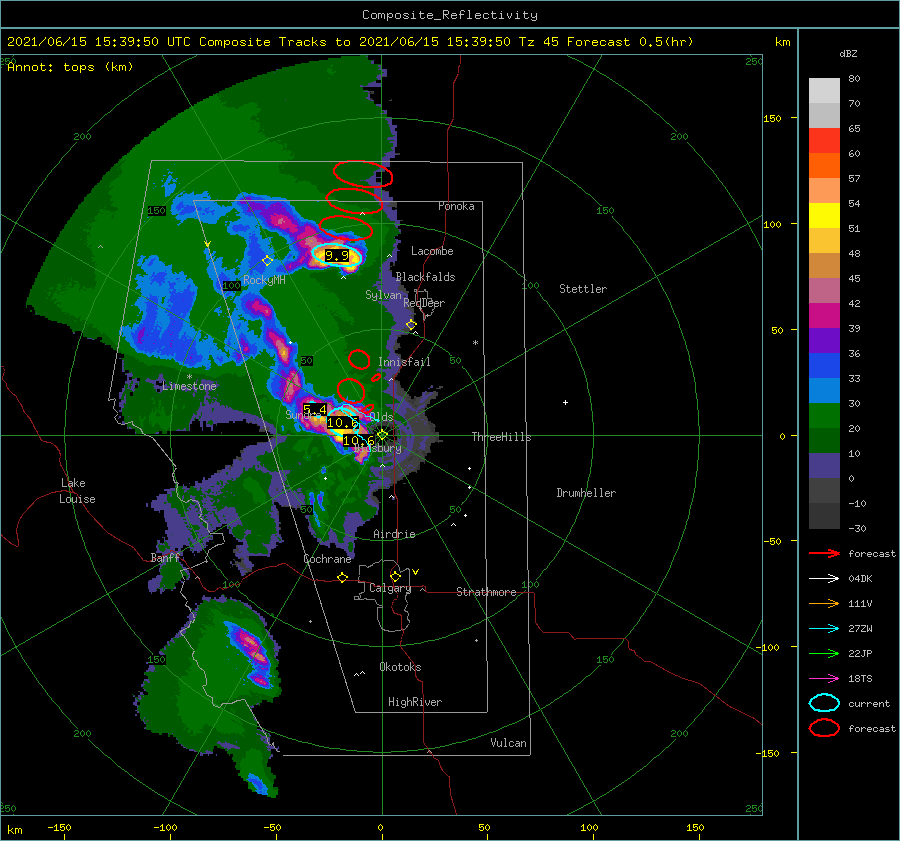Click the 'Annot: tops (km)' annotation text
This screenshot has width=900, height=841.
(71, 67)
